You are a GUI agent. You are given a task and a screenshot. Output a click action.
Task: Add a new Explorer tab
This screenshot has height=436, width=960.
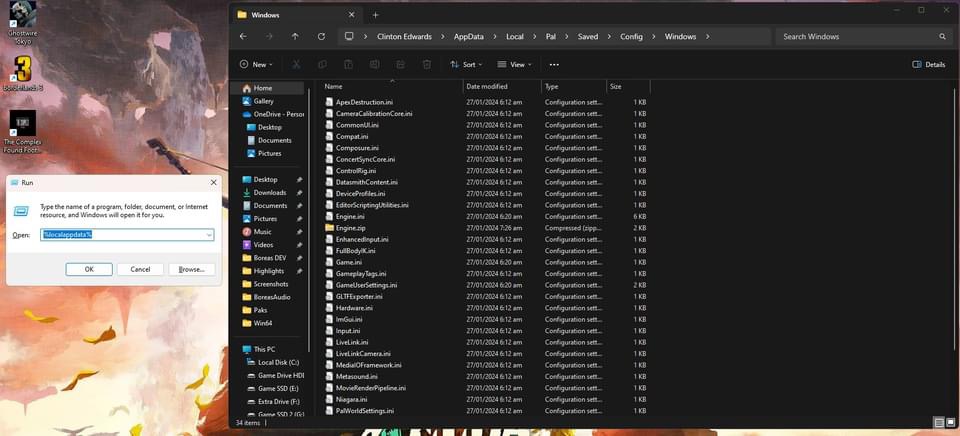375,15
